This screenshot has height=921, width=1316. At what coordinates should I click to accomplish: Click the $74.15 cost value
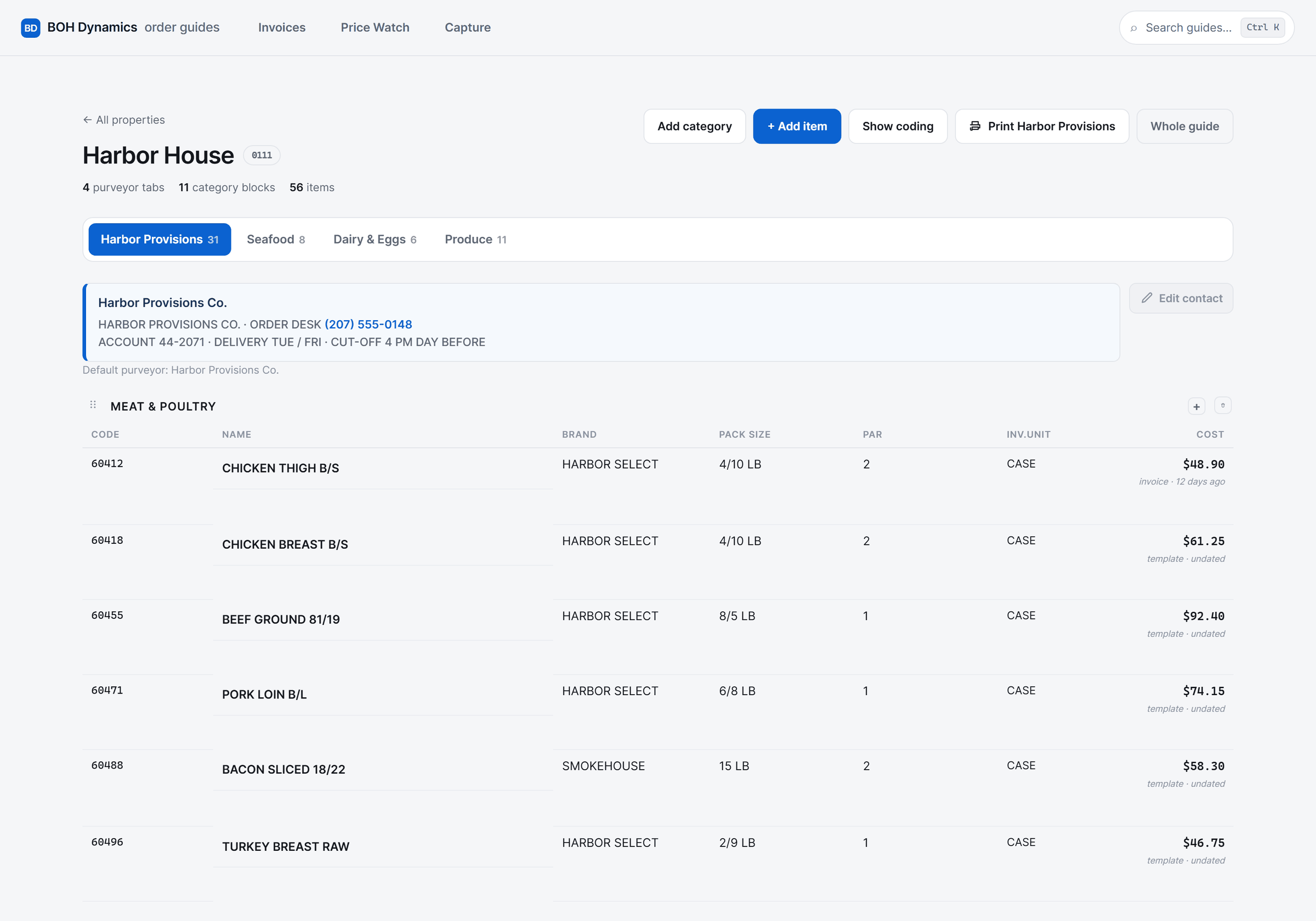1204,691
